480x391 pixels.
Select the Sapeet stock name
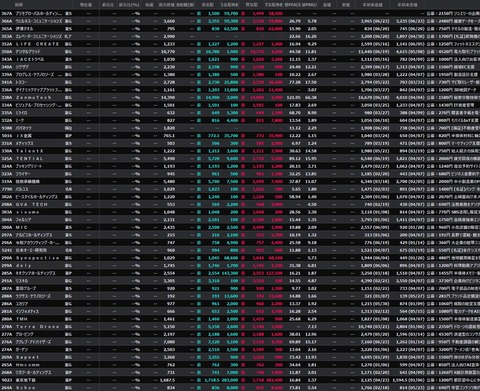click(28, 357)
